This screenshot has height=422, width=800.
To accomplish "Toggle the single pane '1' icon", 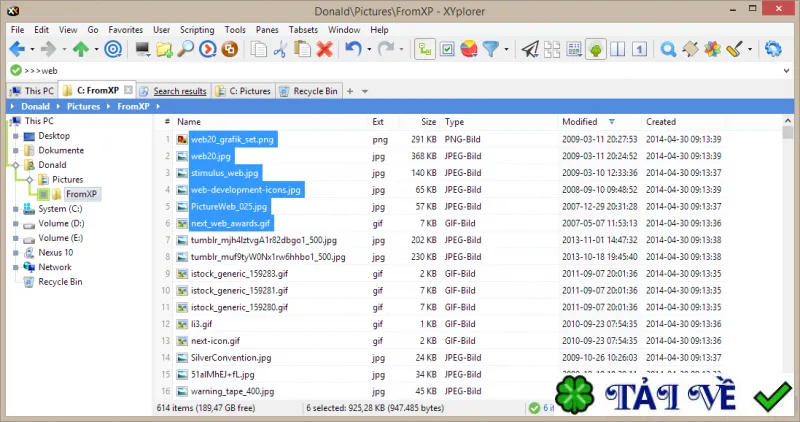I will click(640, 49).
